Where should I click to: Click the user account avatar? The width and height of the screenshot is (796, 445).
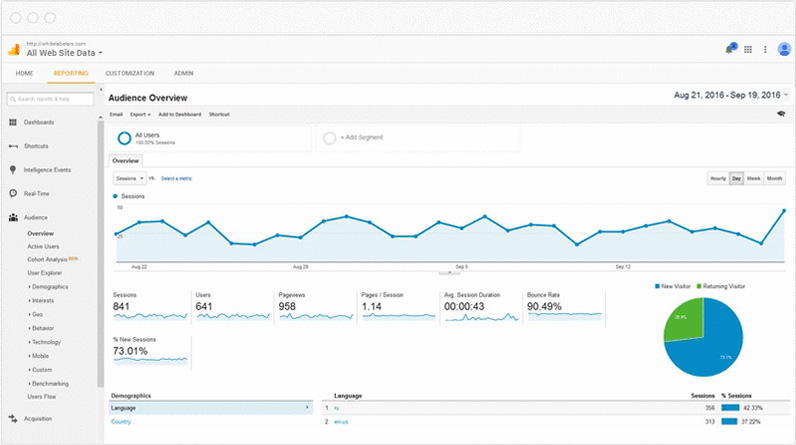pyautogui.click(x=784, y=49)
